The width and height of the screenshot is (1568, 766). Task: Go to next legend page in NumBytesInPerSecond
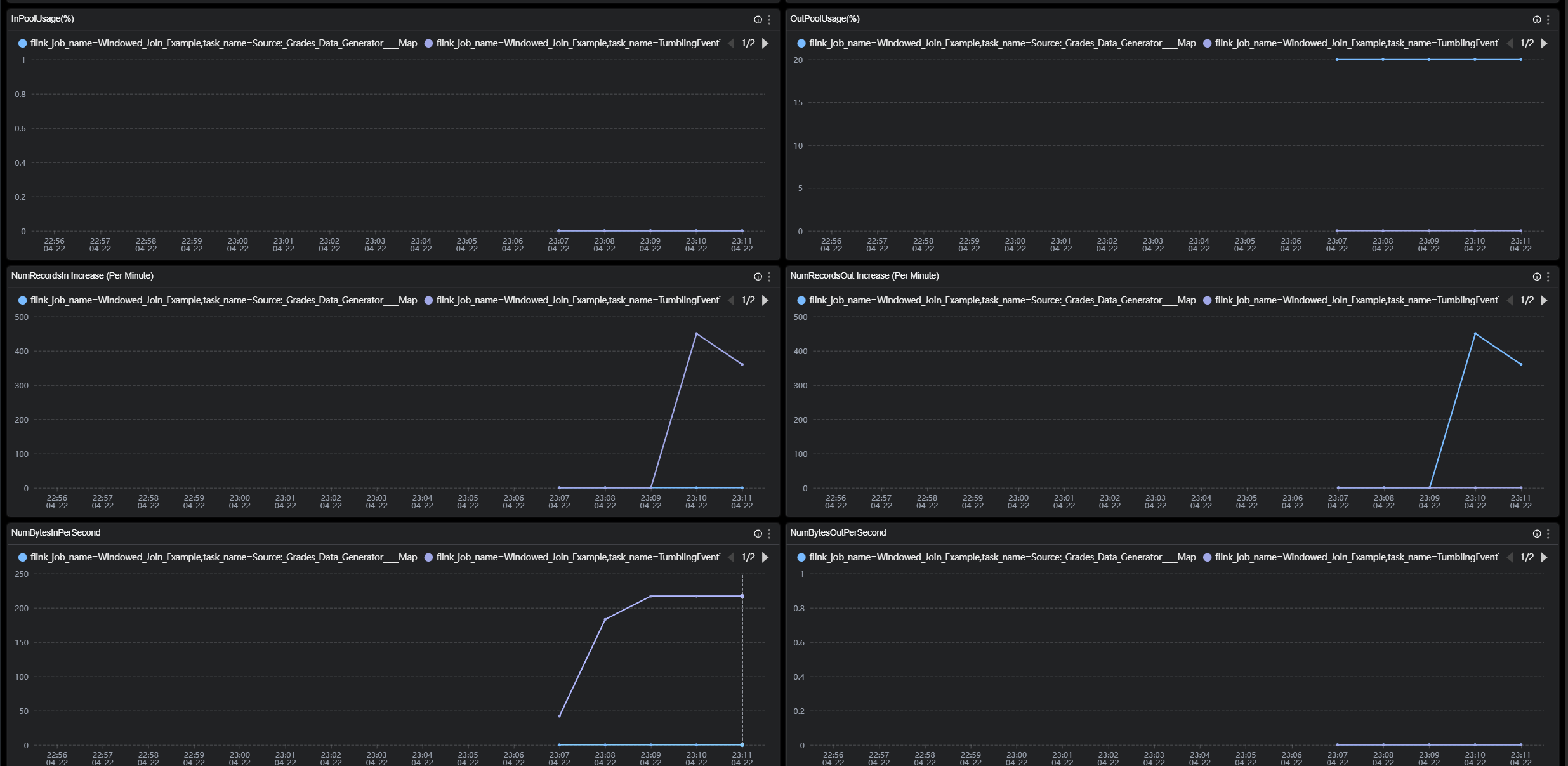765,557
